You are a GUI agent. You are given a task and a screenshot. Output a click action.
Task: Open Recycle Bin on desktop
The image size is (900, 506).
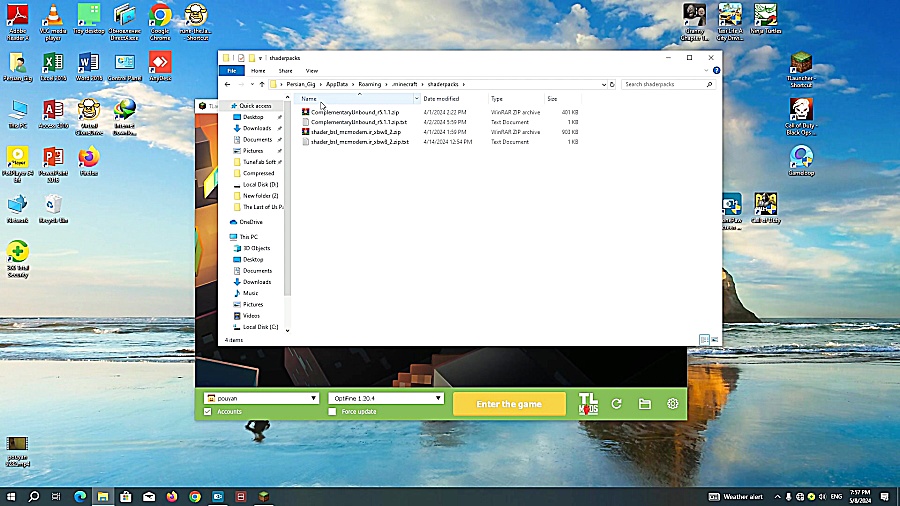(x=53, y=209)
